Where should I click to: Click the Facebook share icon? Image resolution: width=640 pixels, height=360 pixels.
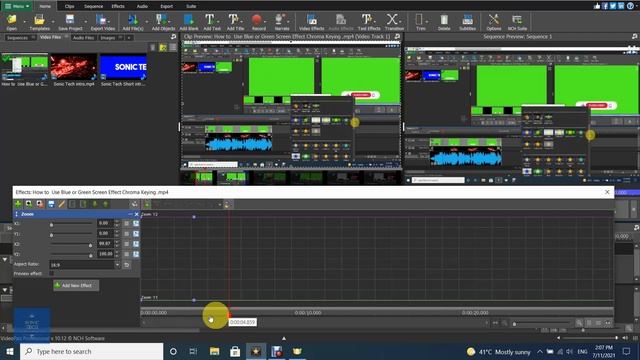[605, 6]
